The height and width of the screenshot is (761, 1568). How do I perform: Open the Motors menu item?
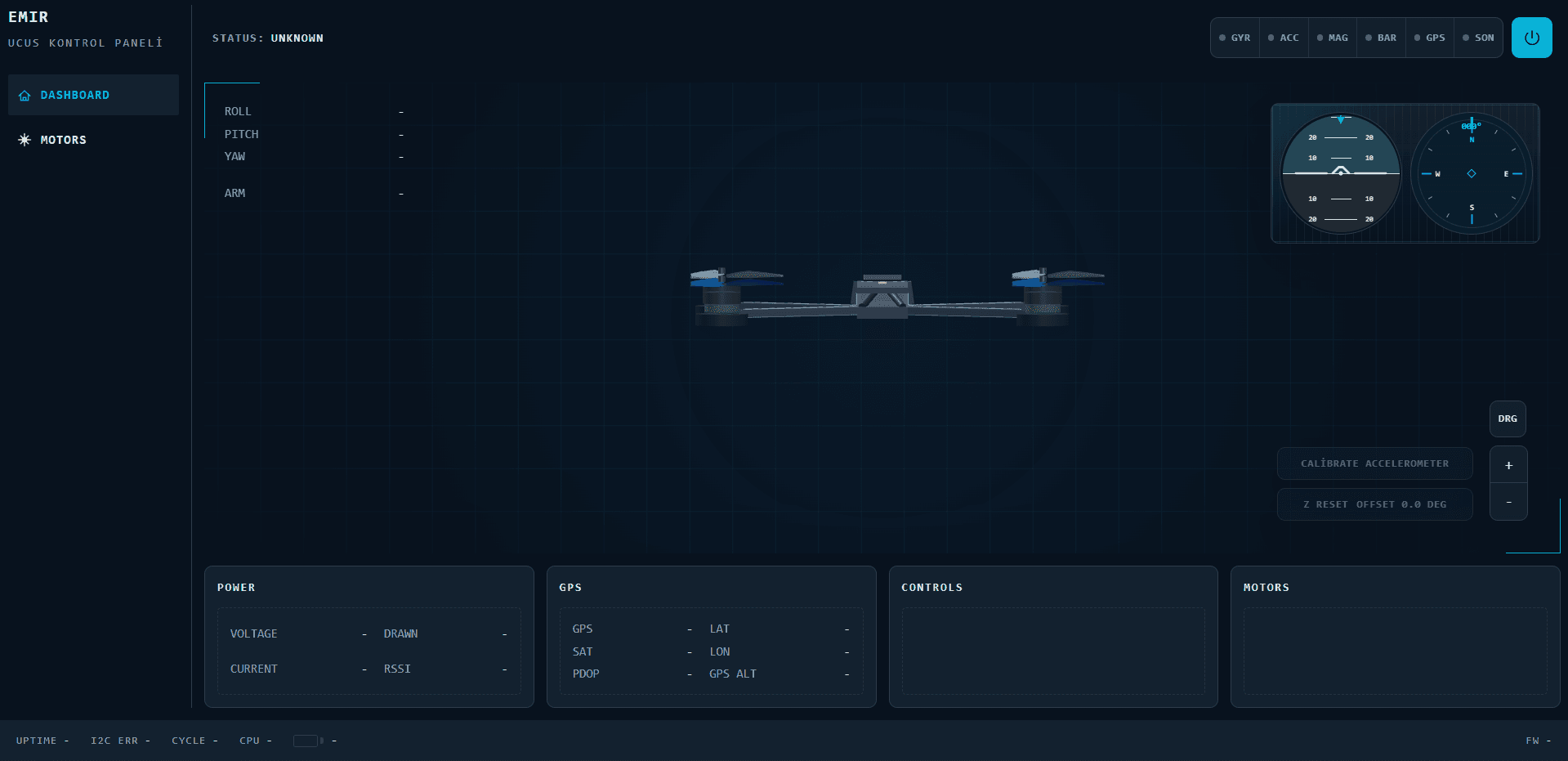(93, 140)
